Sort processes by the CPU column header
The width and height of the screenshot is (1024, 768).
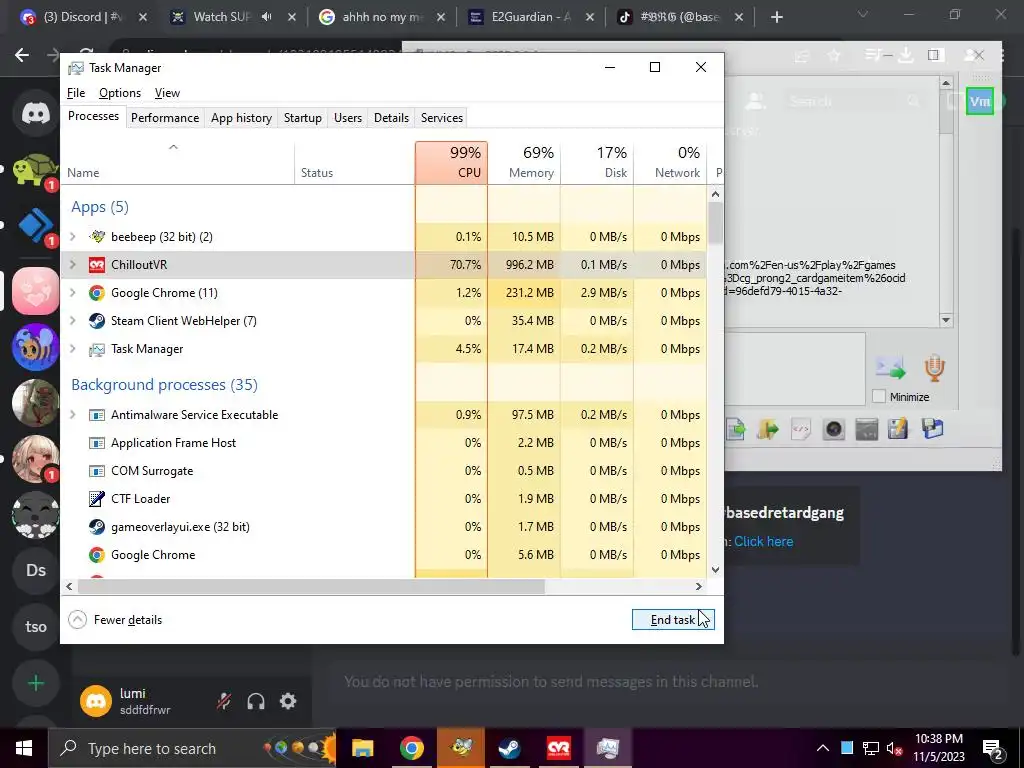pyautogui.click(x=451, y=163)
